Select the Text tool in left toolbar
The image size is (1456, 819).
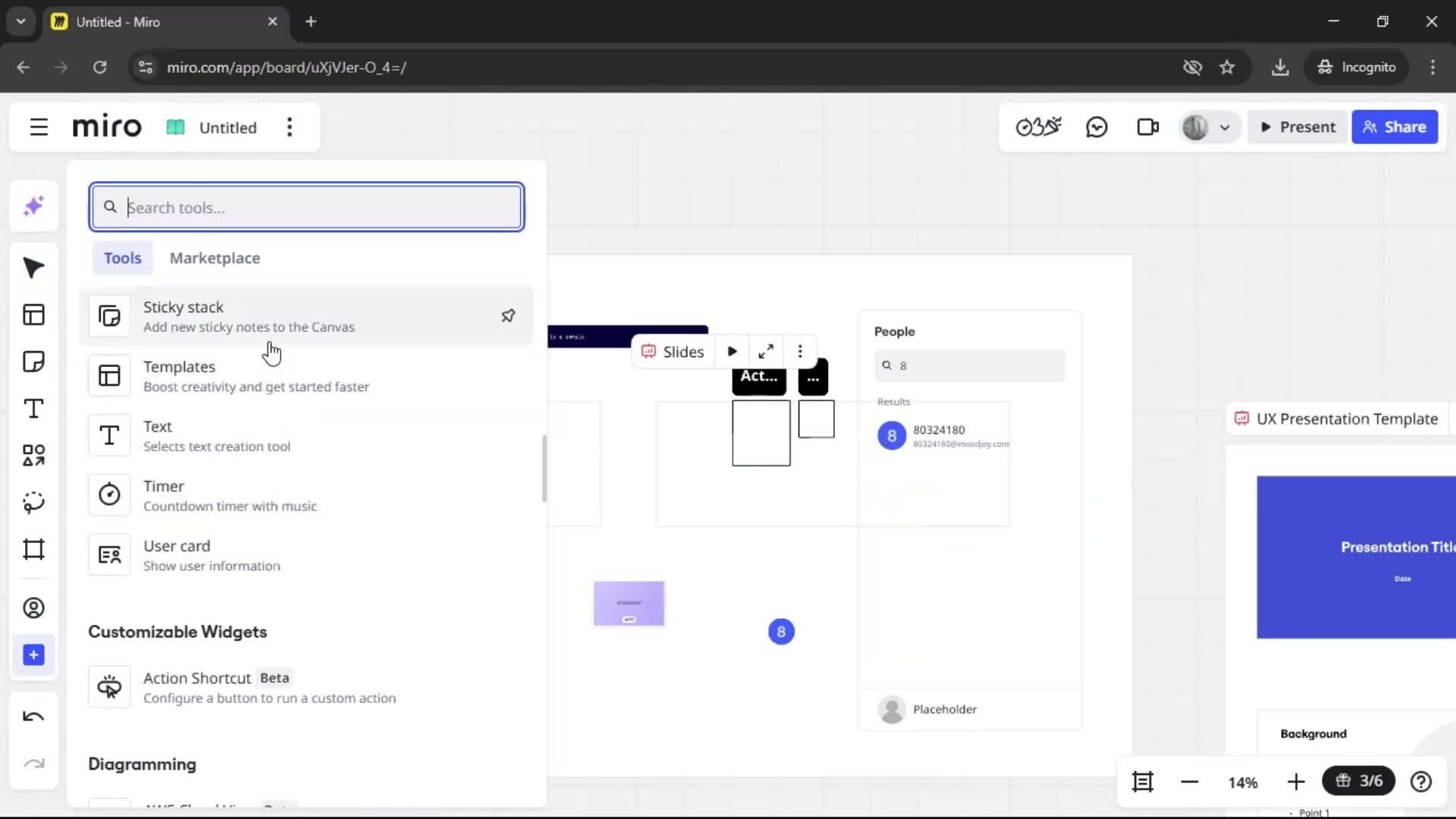pos(33,409)
